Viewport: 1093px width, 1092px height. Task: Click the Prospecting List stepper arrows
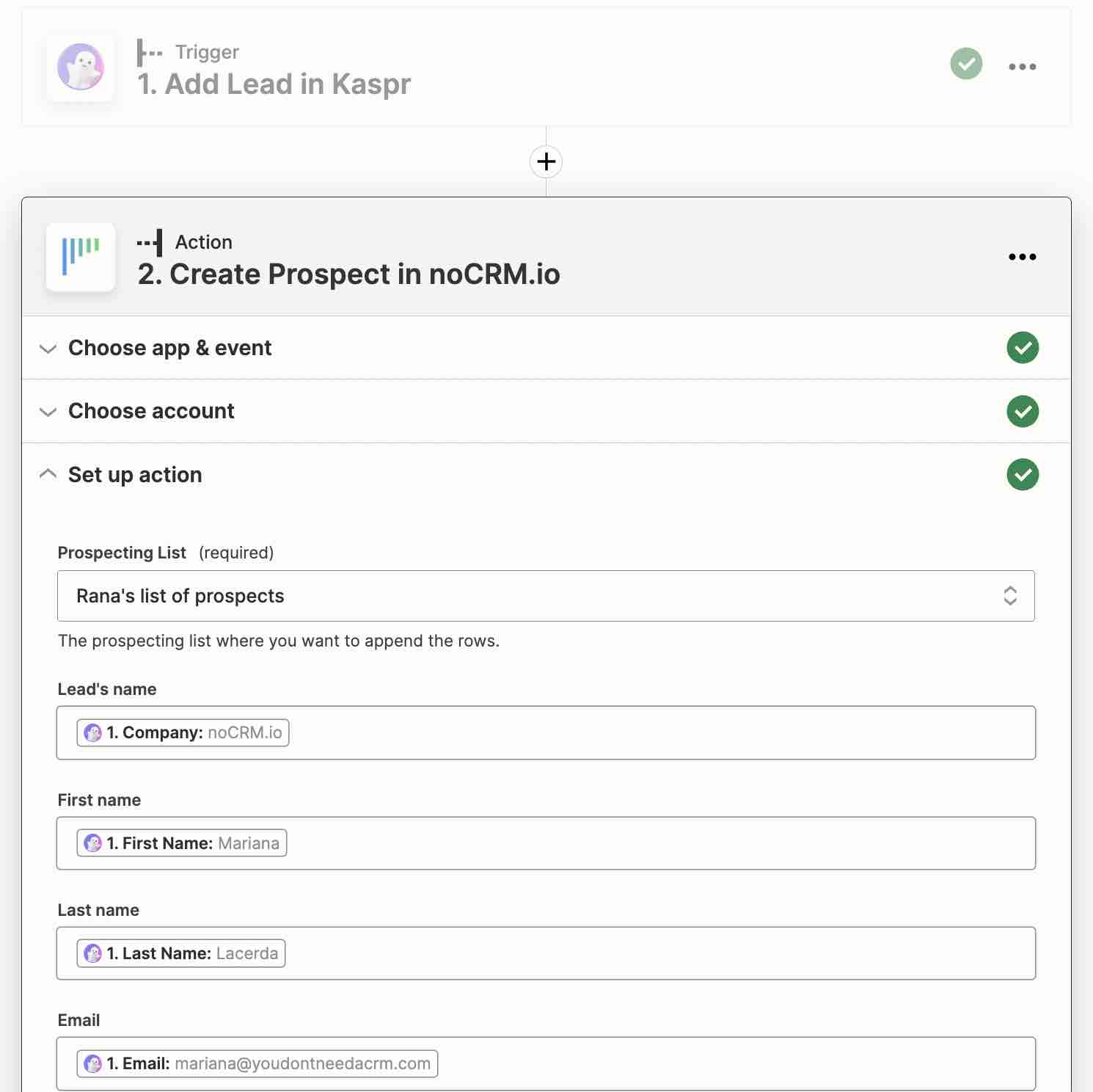pos(1012,596)
